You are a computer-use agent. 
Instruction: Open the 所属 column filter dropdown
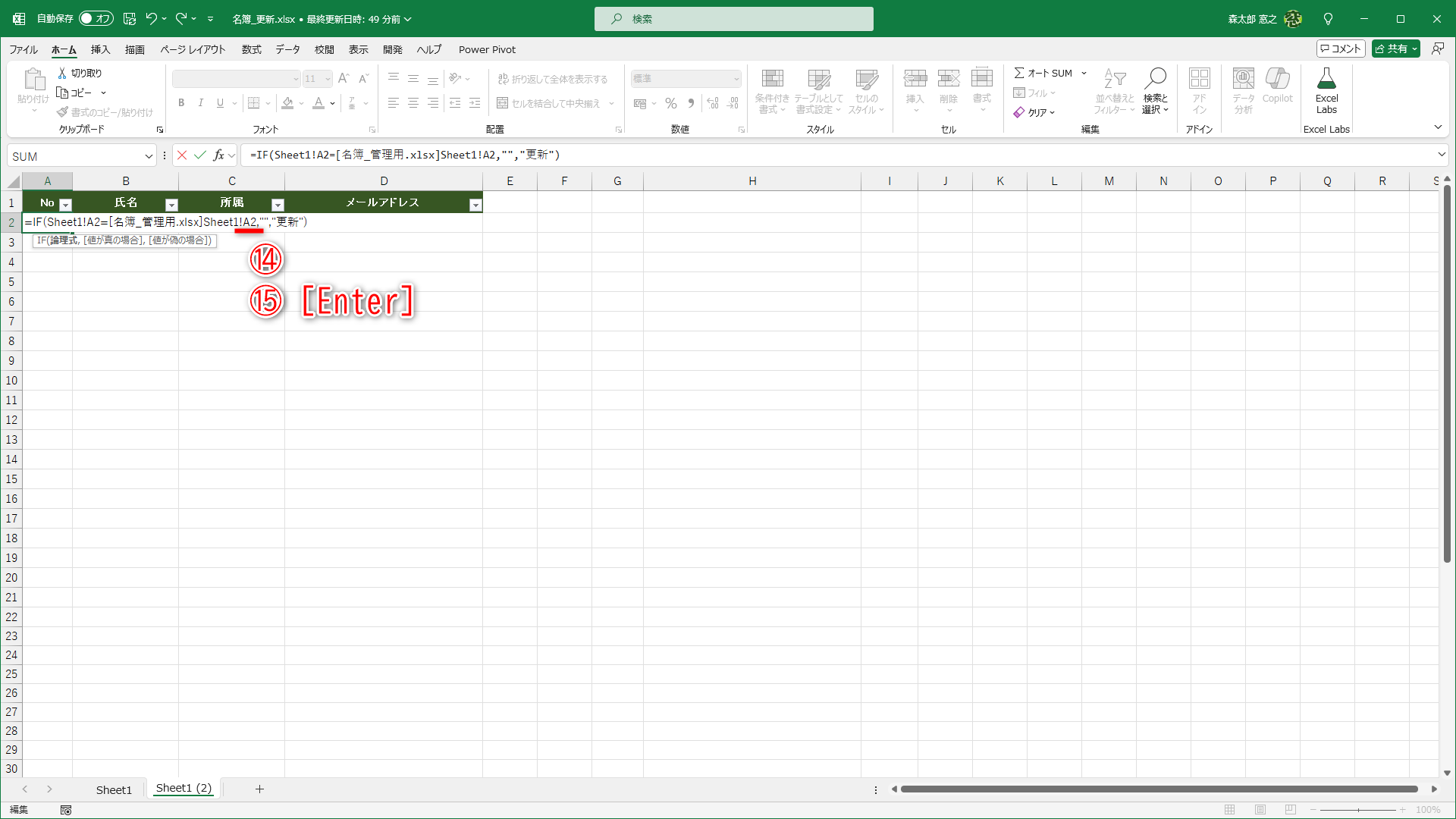click(x=278, y=204)
